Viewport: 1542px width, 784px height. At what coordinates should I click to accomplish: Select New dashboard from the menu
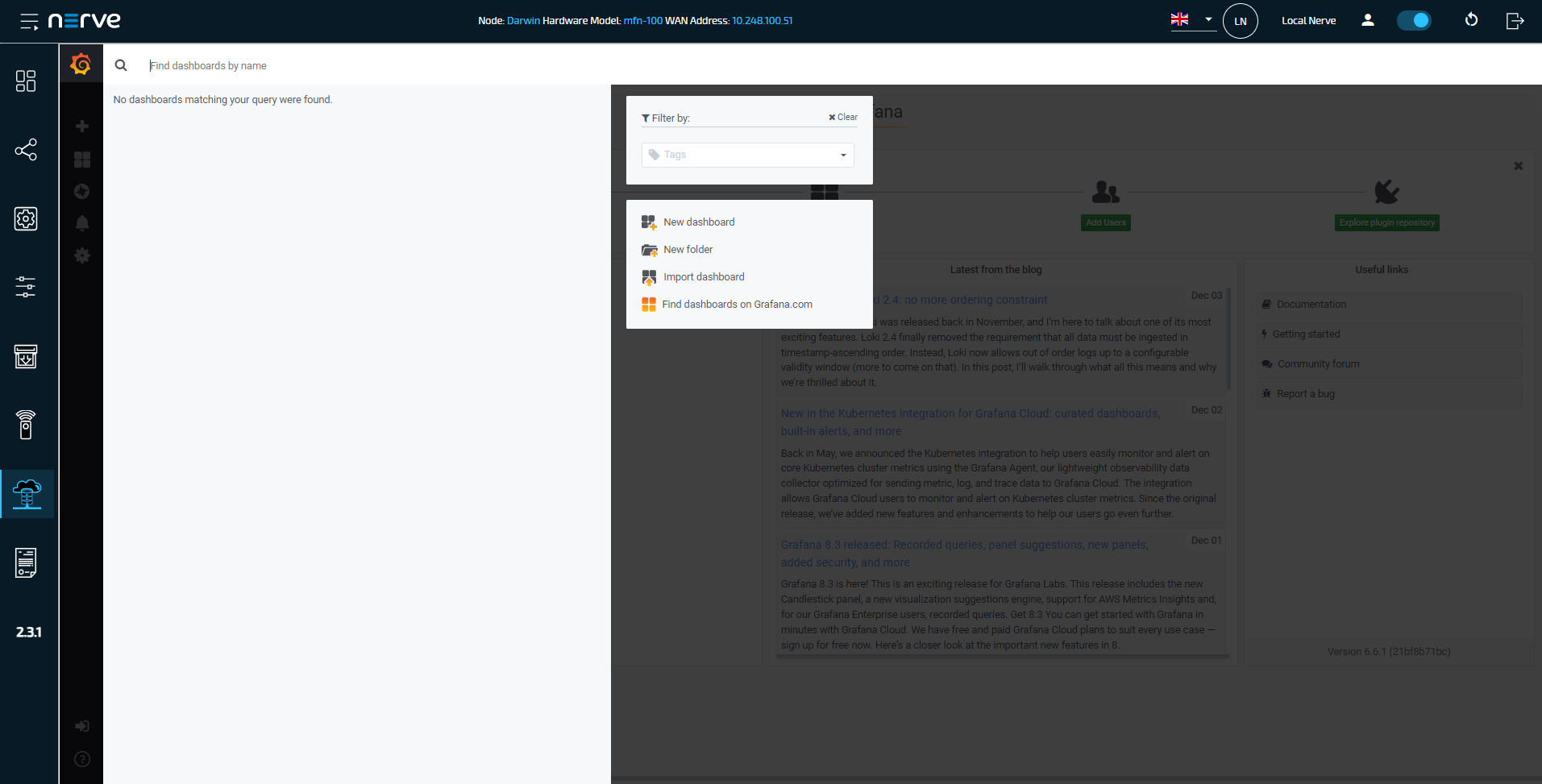pyautogui.click(x=698, y=222)
